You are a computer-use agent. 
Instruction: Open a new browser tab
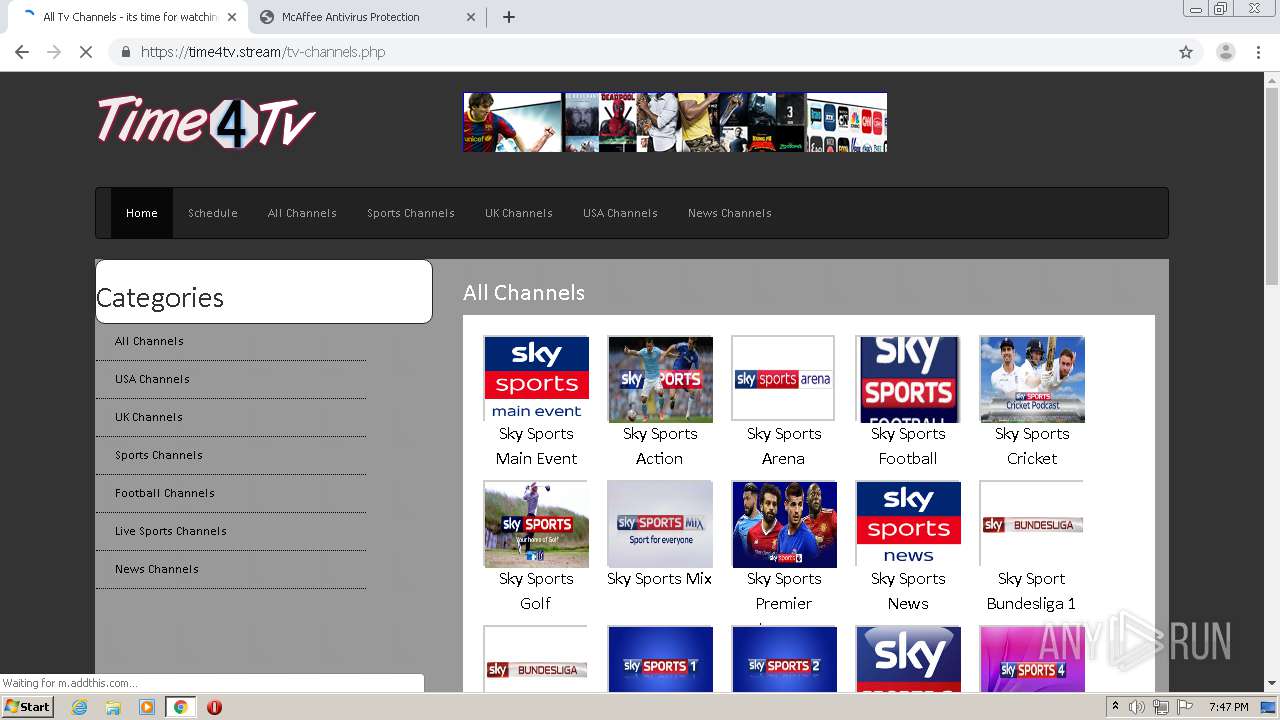point(509,17)
